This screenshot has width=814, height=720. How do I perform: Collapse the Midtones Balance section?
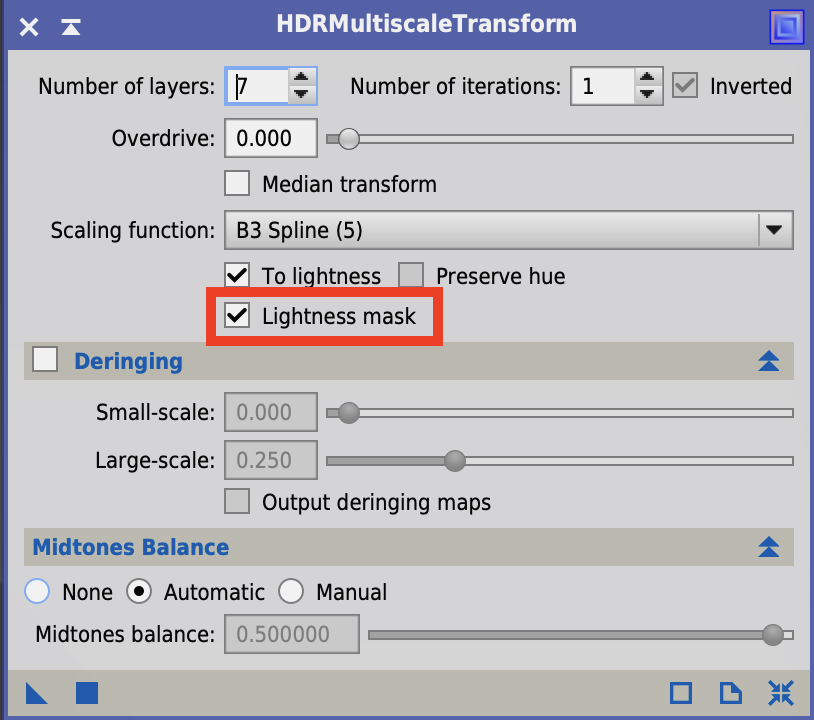pos(768,547)
